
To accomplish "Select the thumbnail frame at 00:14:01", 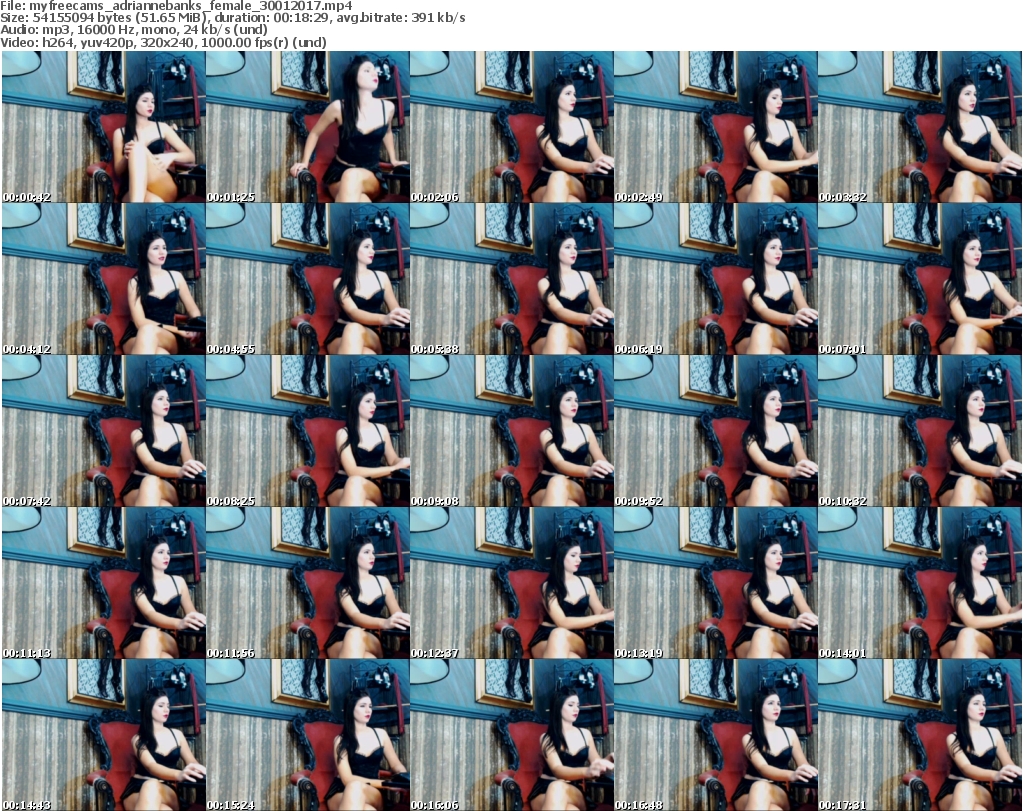I will coord(920,582).
